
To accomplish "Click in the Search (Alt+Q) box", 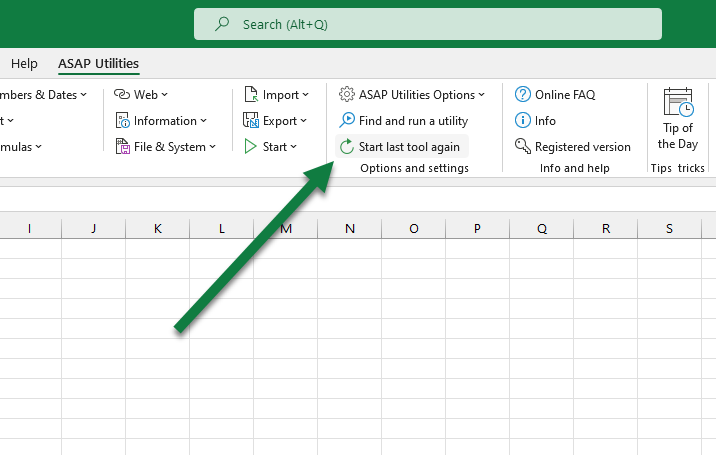I will [427, 24].
